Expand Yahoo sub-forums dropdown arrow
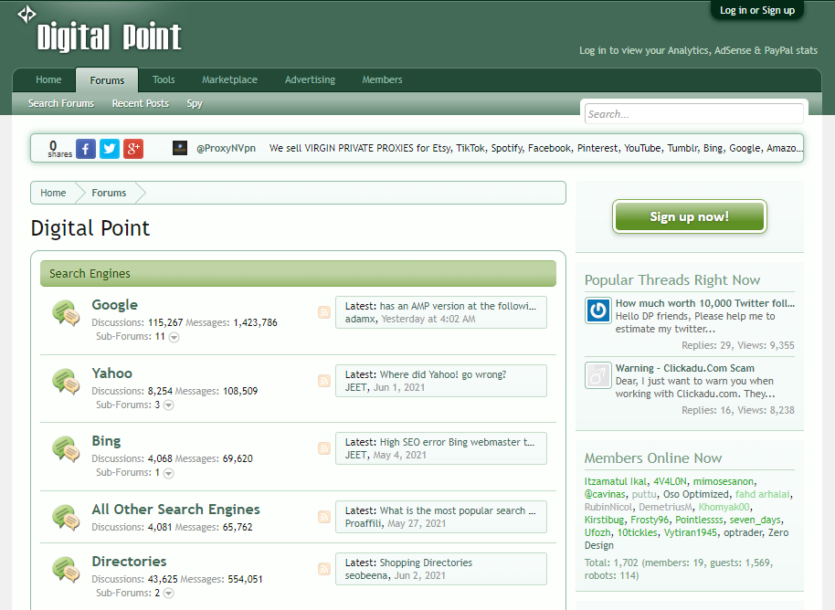 [168, 405]
